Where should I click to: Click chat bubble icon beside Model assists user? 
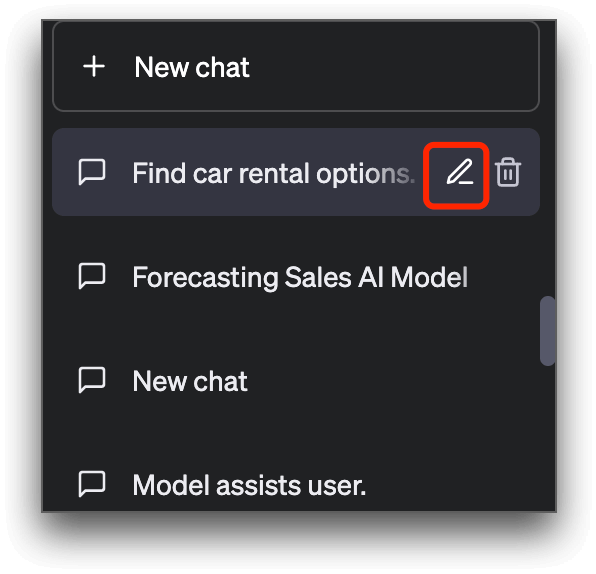[92, 484]
